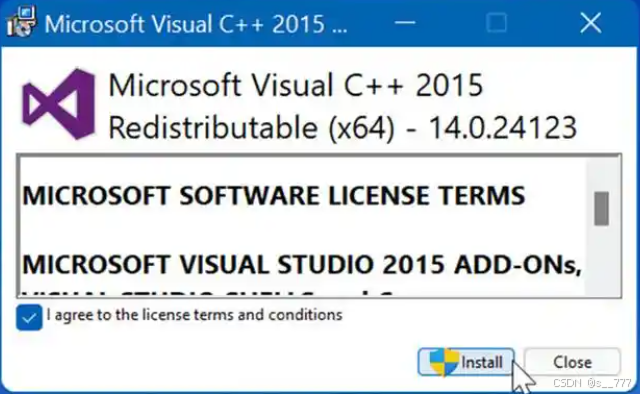Click the maximize button in the title bar

(x=497, y=23)
